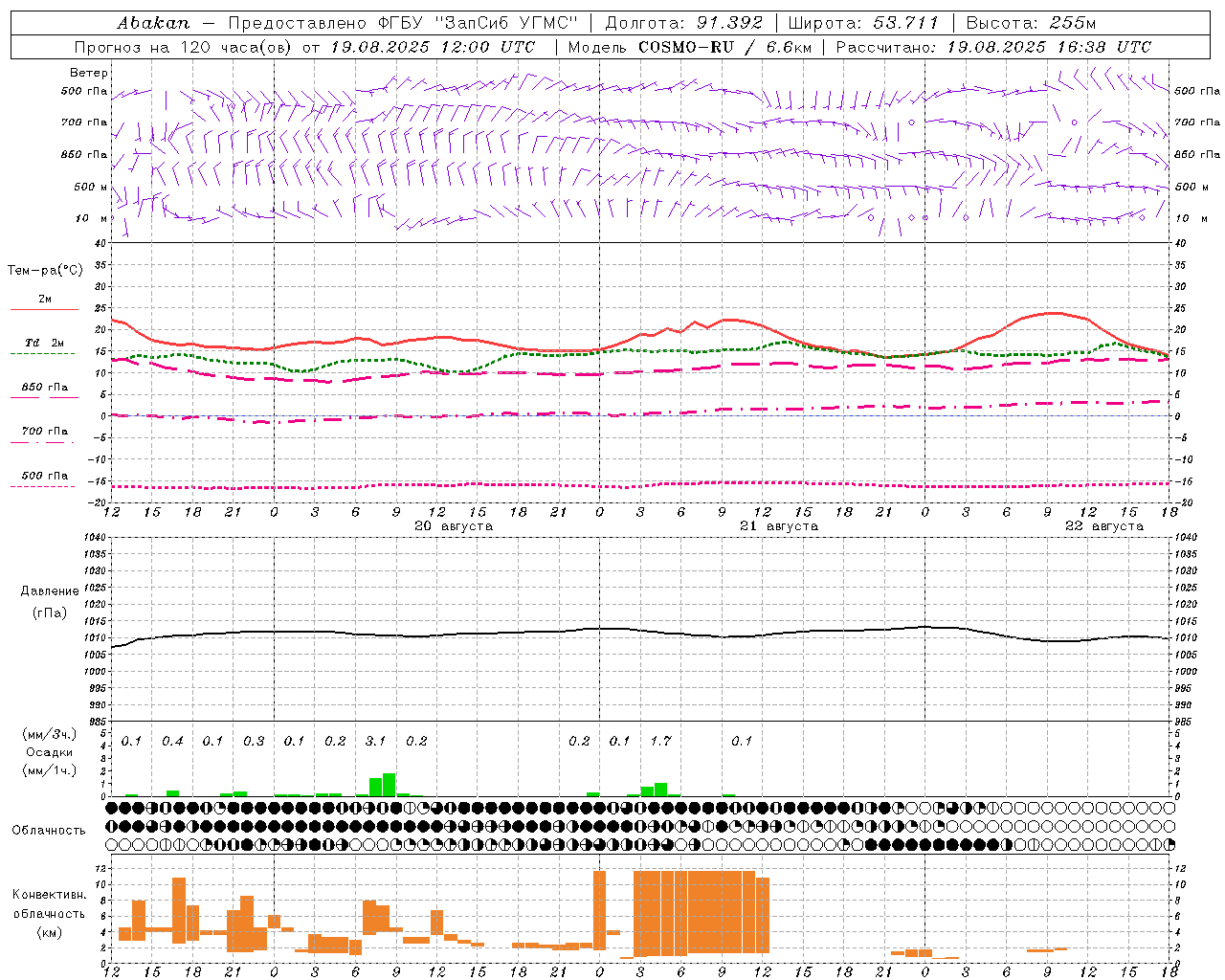Click the "Высота: 255м" elevation text
1225x980 pixels.
1031,23
